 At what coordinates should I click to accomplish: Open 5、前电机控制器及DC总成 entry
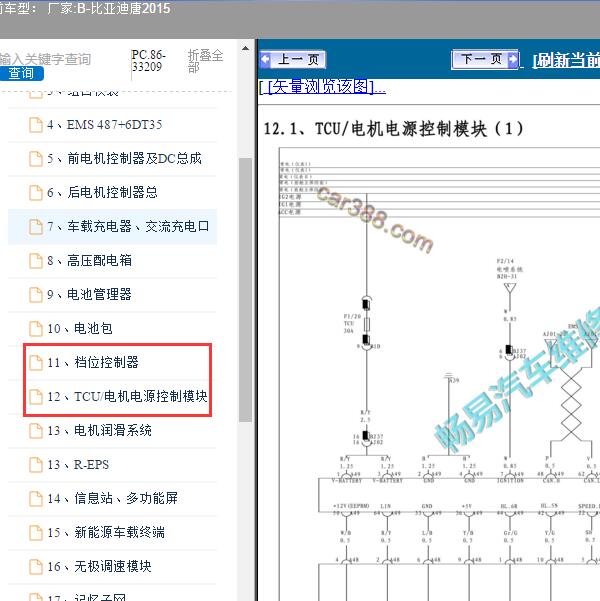[x=112, y=159]
